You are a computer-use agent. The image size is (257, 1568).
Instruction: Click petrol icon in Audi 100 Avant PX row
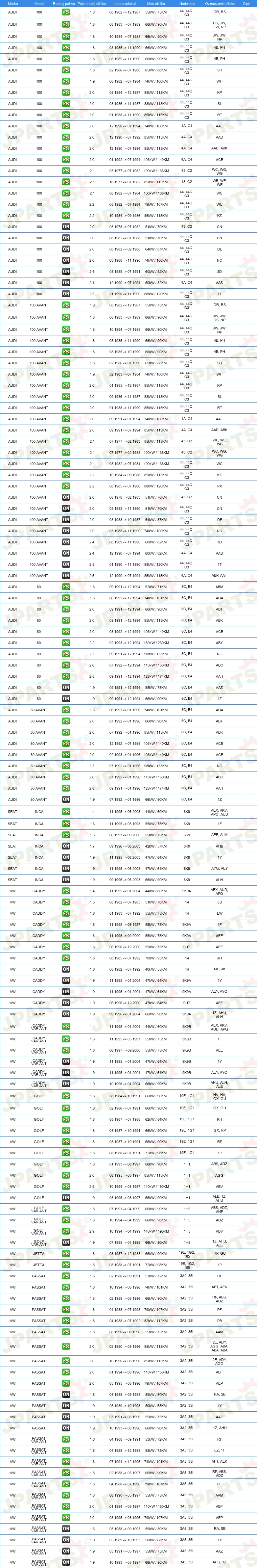(66, 486)
